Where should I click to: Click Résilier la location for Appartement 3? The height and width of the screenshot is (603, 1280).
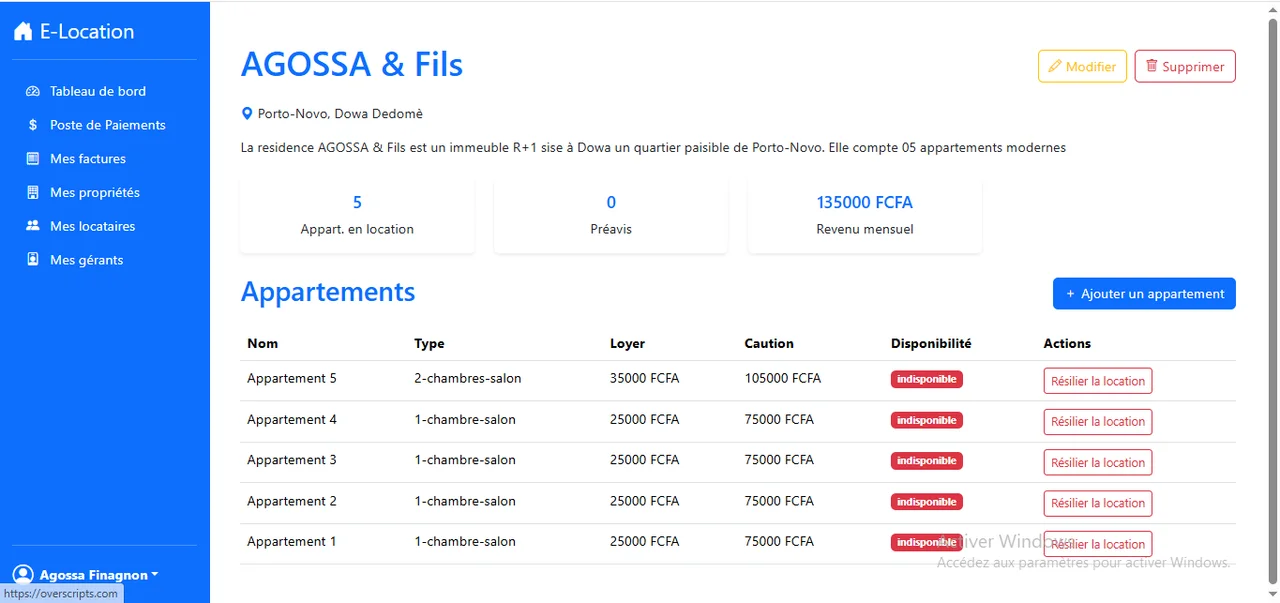pos(1098,463)
